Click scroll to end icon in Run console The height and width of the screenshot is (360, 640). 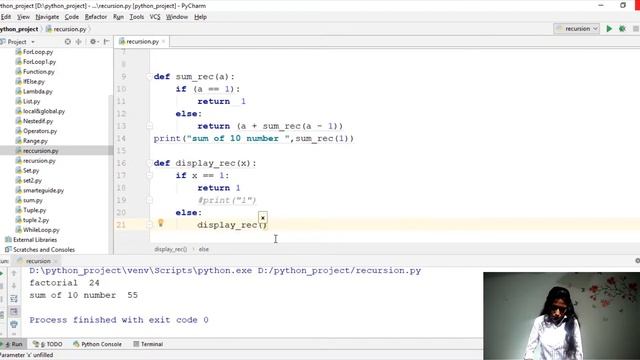[14, 311]
